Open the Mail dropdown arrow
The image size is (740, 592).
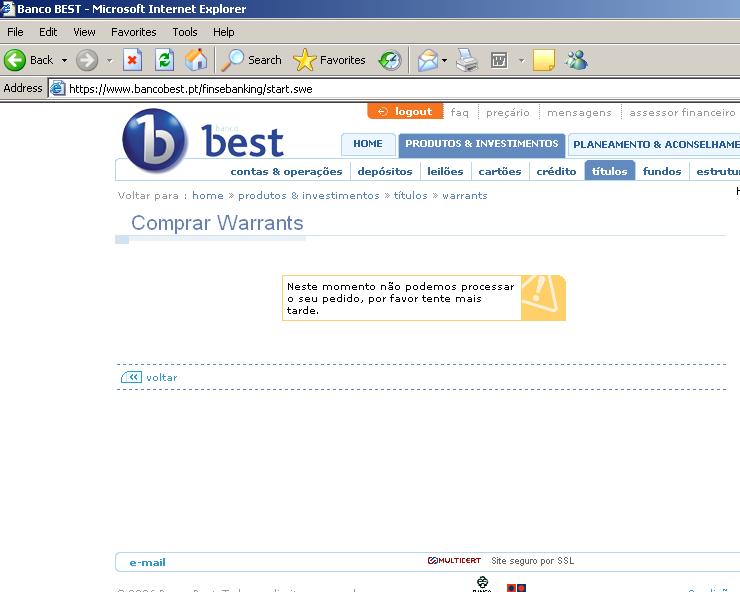tap(445, 60)
